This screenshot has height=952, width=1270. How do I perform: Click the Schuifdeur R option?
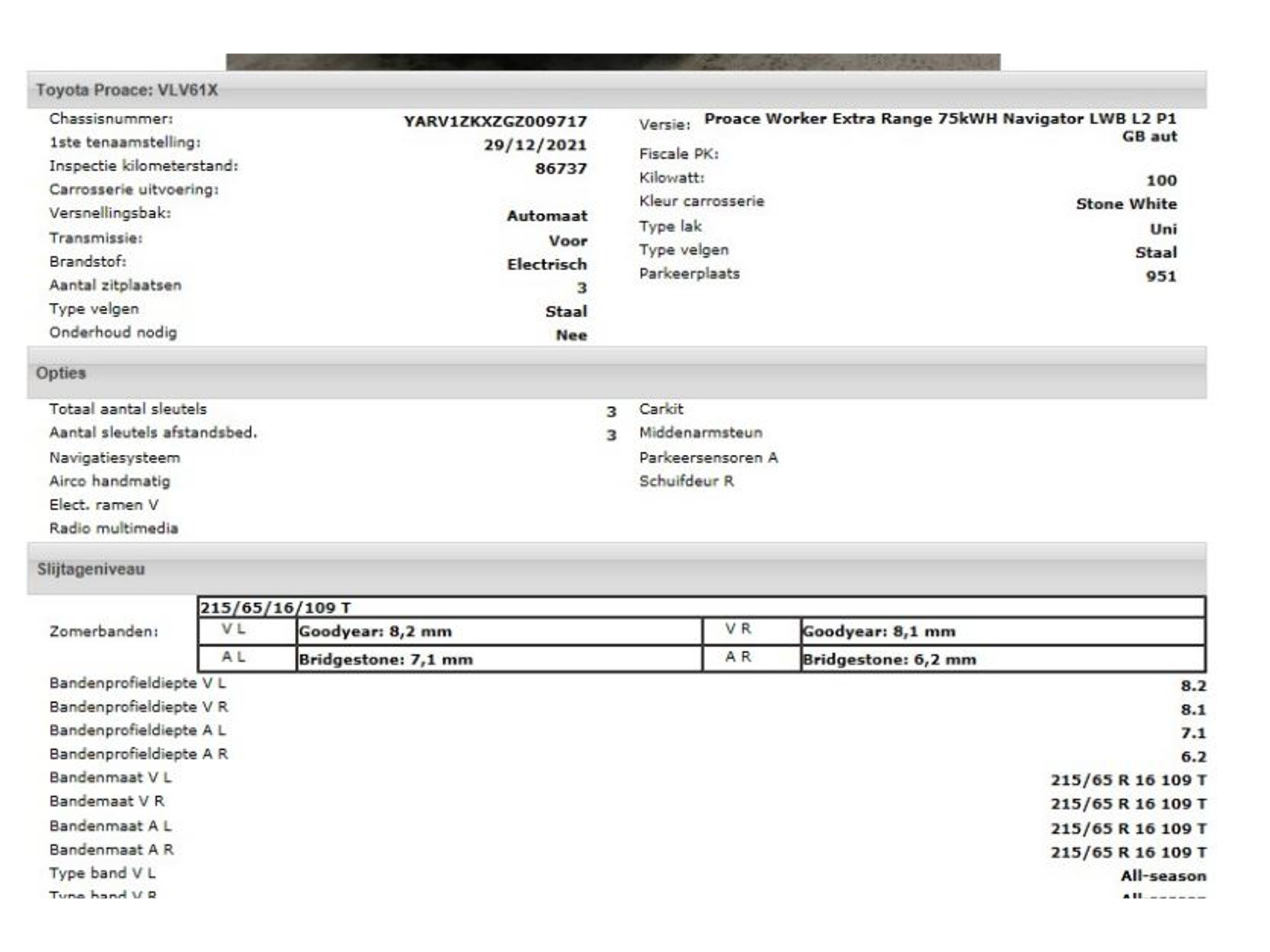pyautogui.click(x=687, y=481)
